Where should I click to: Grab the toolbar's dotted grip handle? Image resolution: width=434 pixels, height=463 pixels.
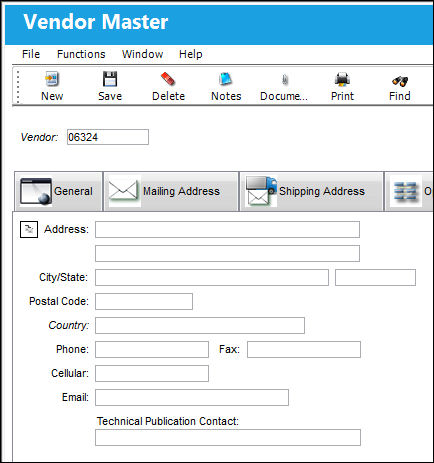[18, 86]
